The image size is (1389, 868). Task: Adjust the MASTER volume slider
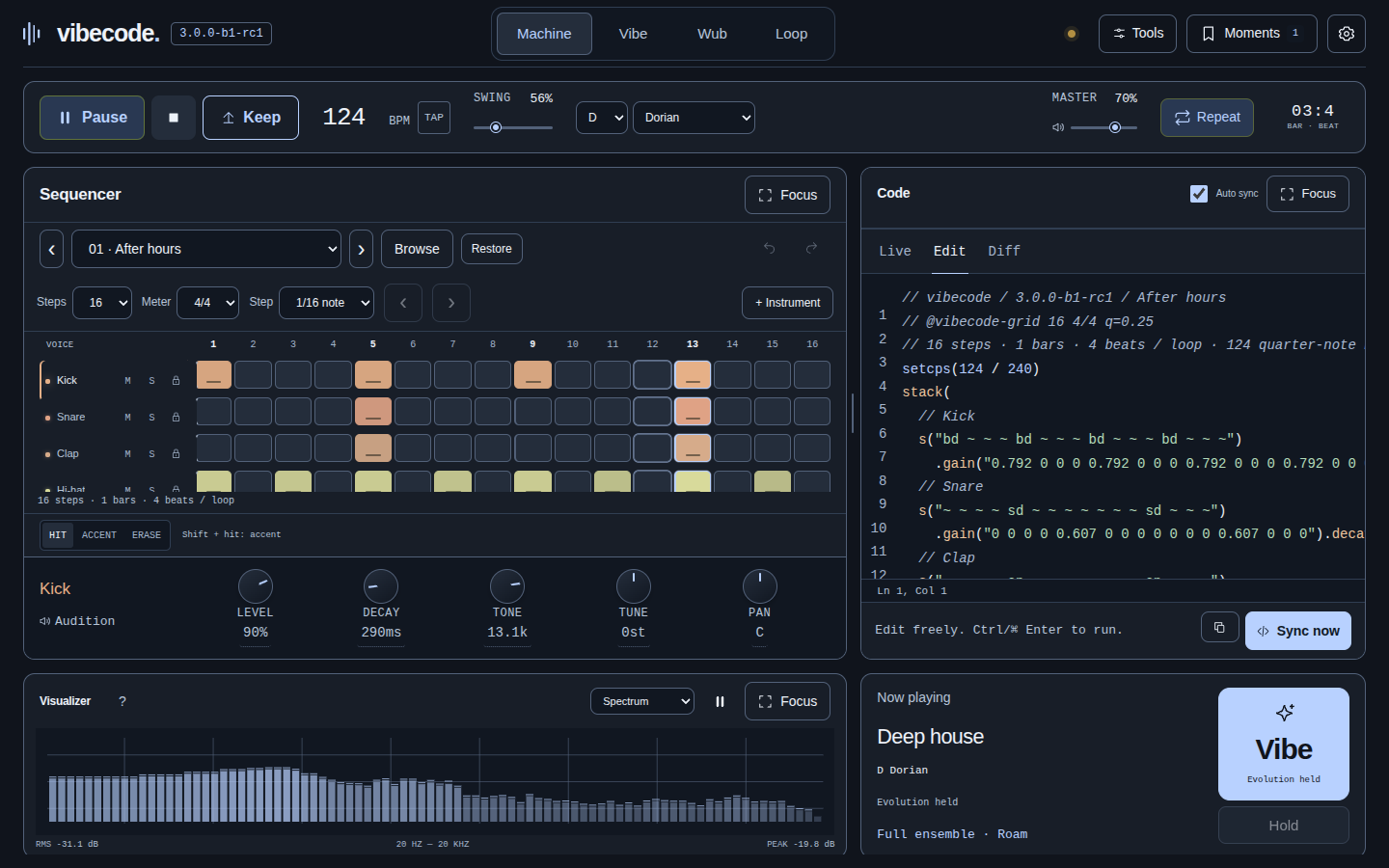[x=1103, y=127]
